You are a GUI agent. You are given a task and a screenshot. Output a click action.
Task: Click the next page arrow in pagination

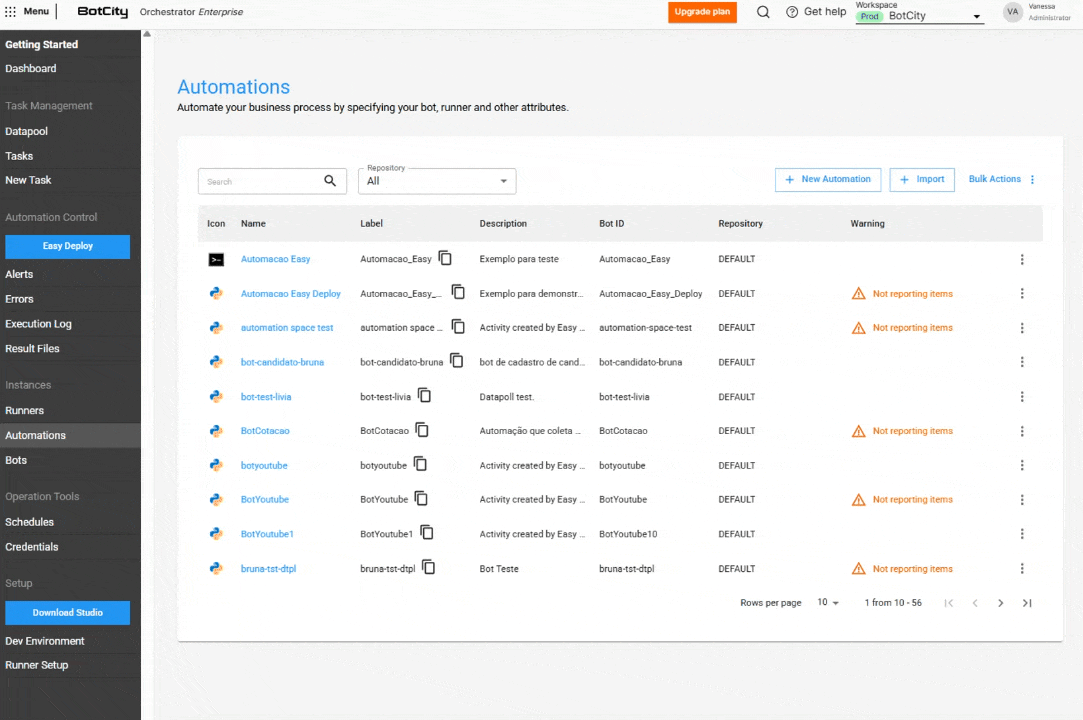pyautogui.click(x=1000, y=603)
